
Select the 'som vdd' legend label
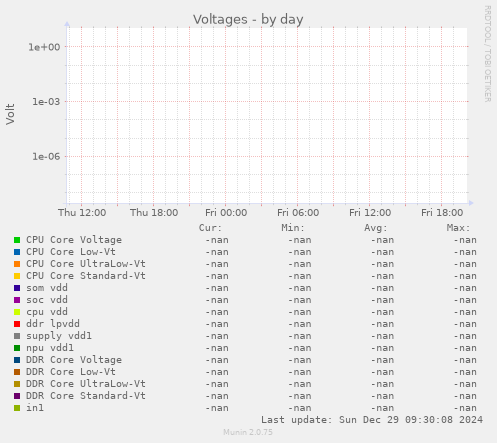pyautogui.click(x=47, y=288)
